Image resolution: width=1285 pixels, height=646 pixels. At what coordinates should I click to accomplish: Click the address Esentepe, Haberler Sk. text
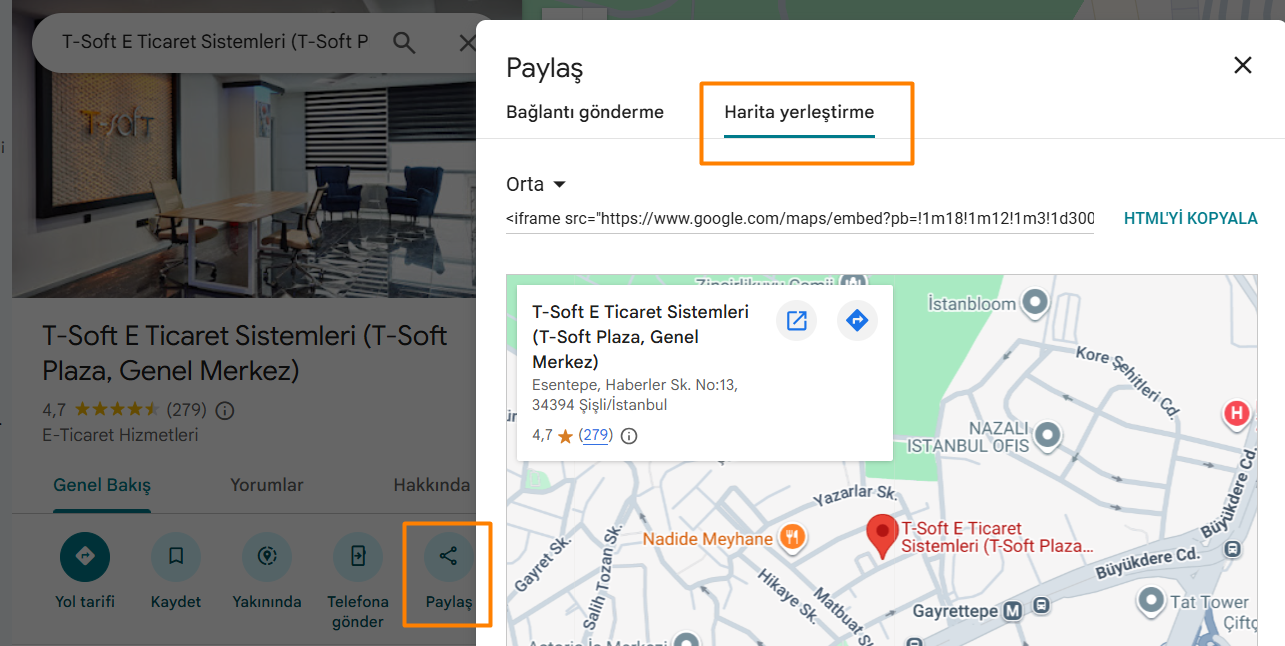click(635, 394)
